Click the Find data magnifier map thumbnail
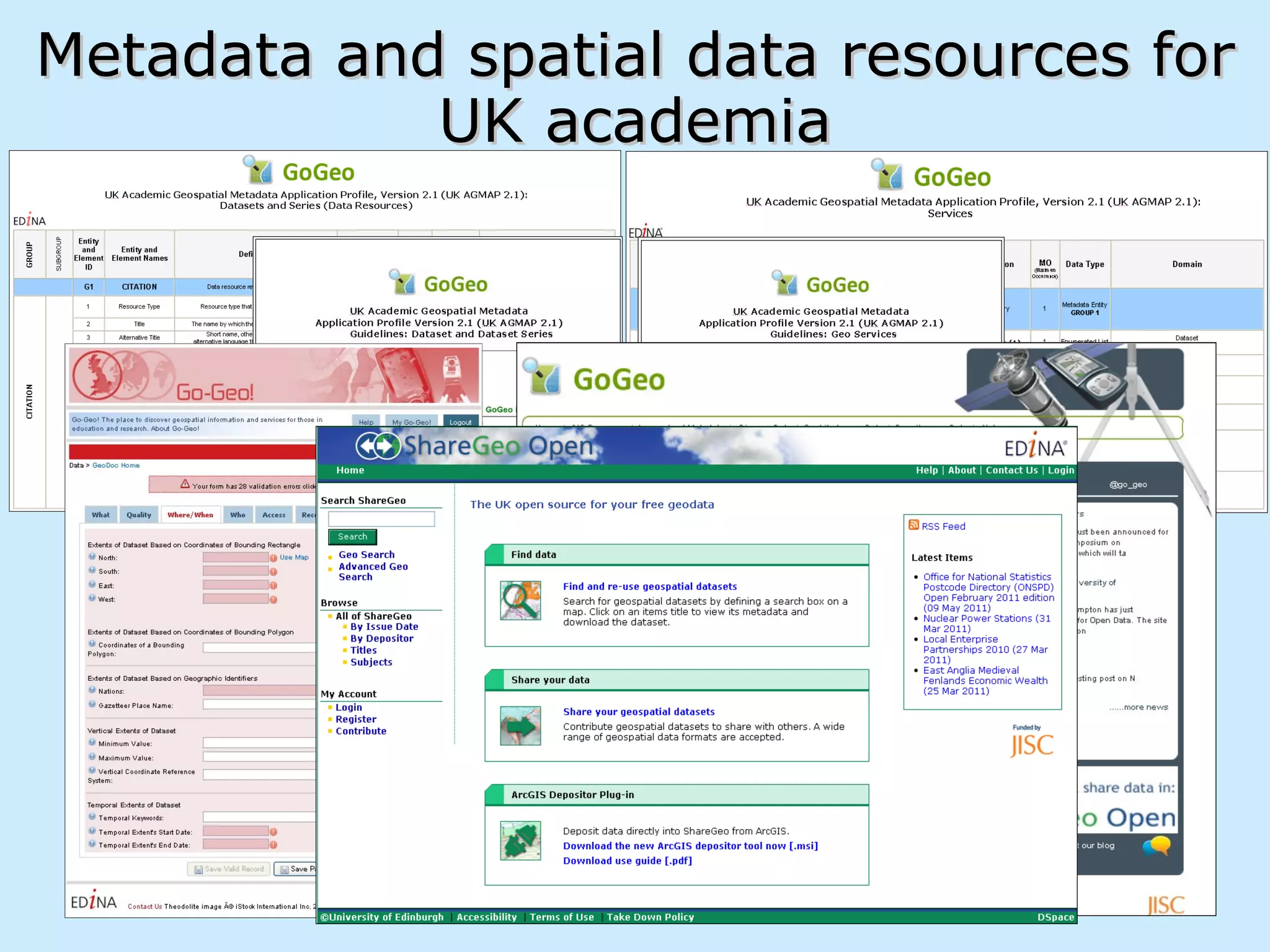Viewport: 1270px width, 952px height. [x=520, y=601]
